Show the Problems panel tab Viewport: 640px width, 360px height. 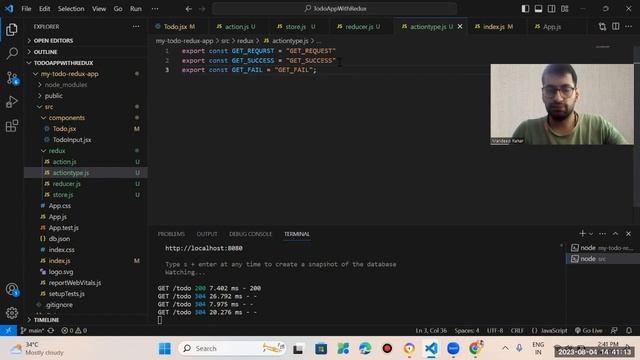[171, 234]
